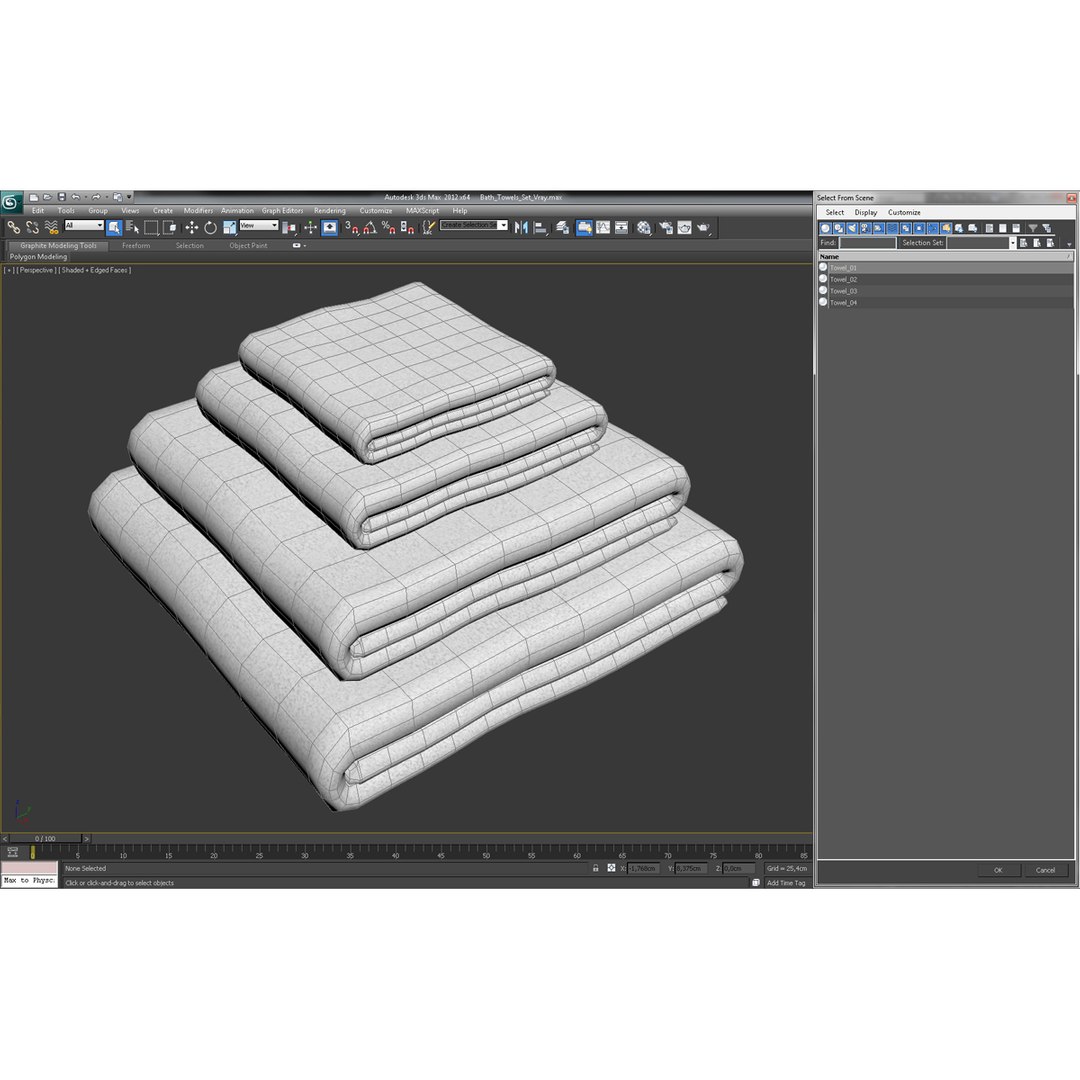Click Edit Named Selection Sets icon
The height and width of the screenshot is (1080, 1080).
(x=428, y=227)
